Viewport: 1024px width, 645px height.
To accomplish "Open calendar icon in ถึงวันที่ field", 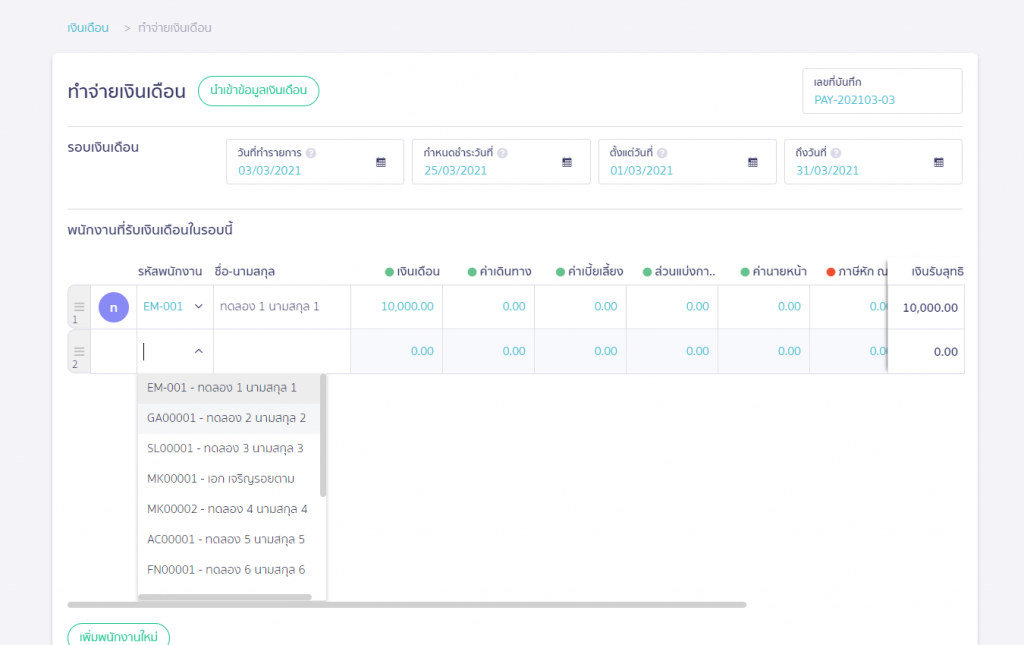I will [x=939, y=162].
